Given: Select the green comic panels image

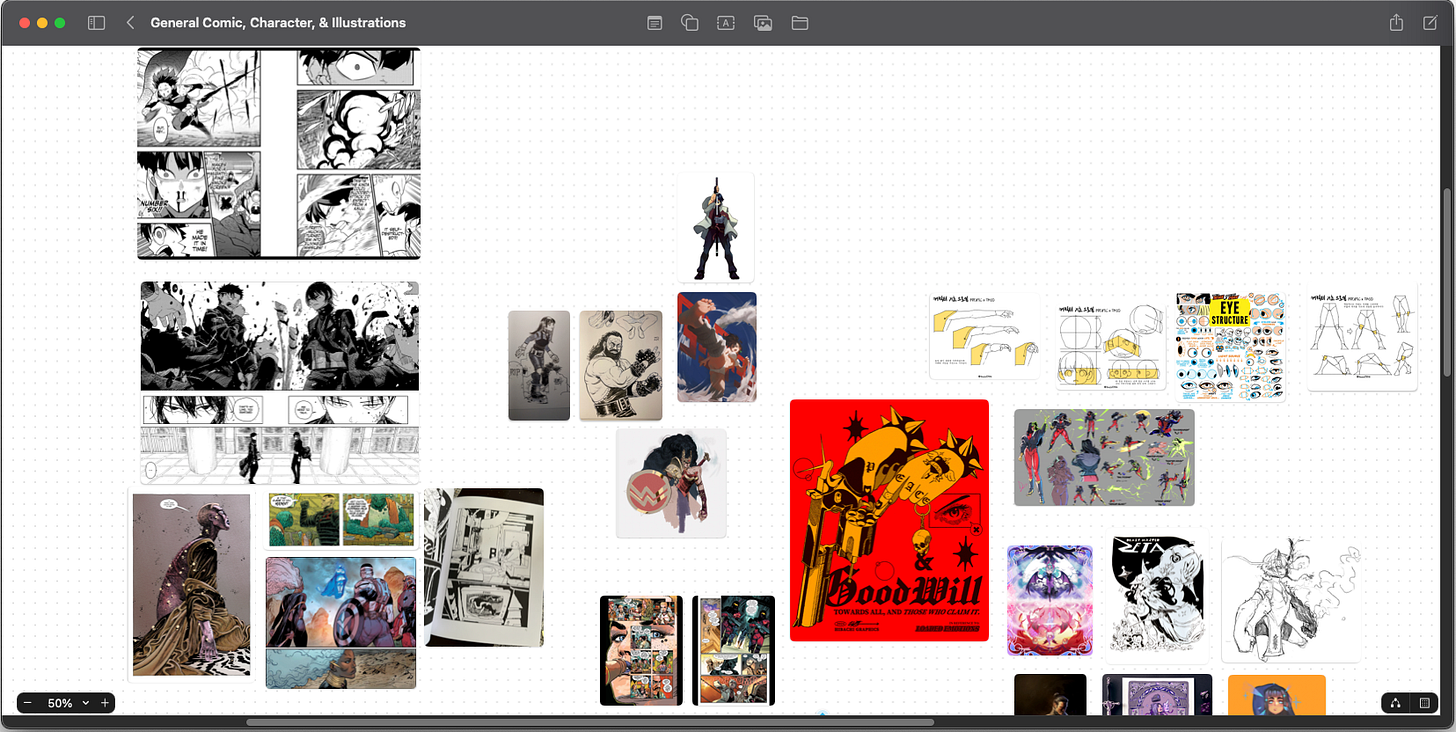Looking at the screenshot, I should pyautogui.click(x=341, y=519).
